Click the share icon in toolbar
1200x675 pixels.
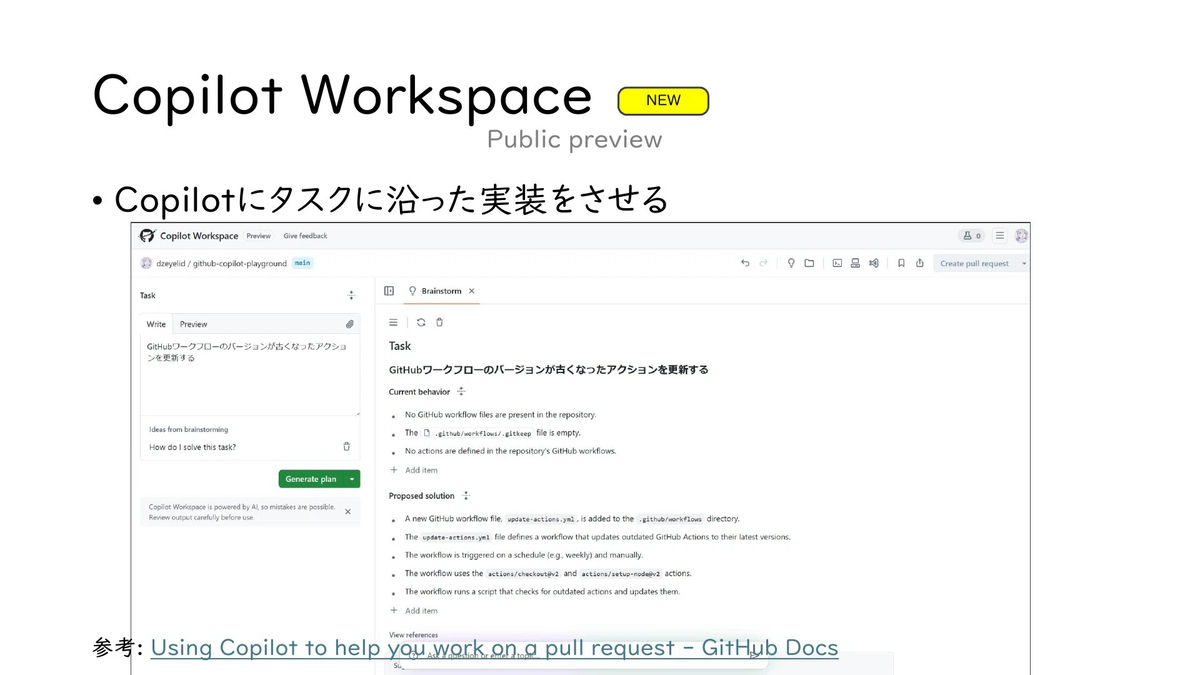(919, 263)
